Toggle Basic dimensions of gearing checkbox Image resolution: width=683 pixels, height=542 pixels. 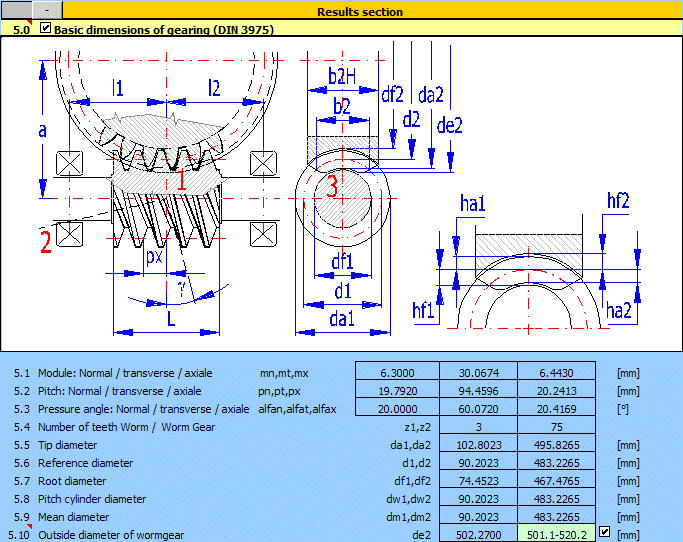tap(45, 28)
